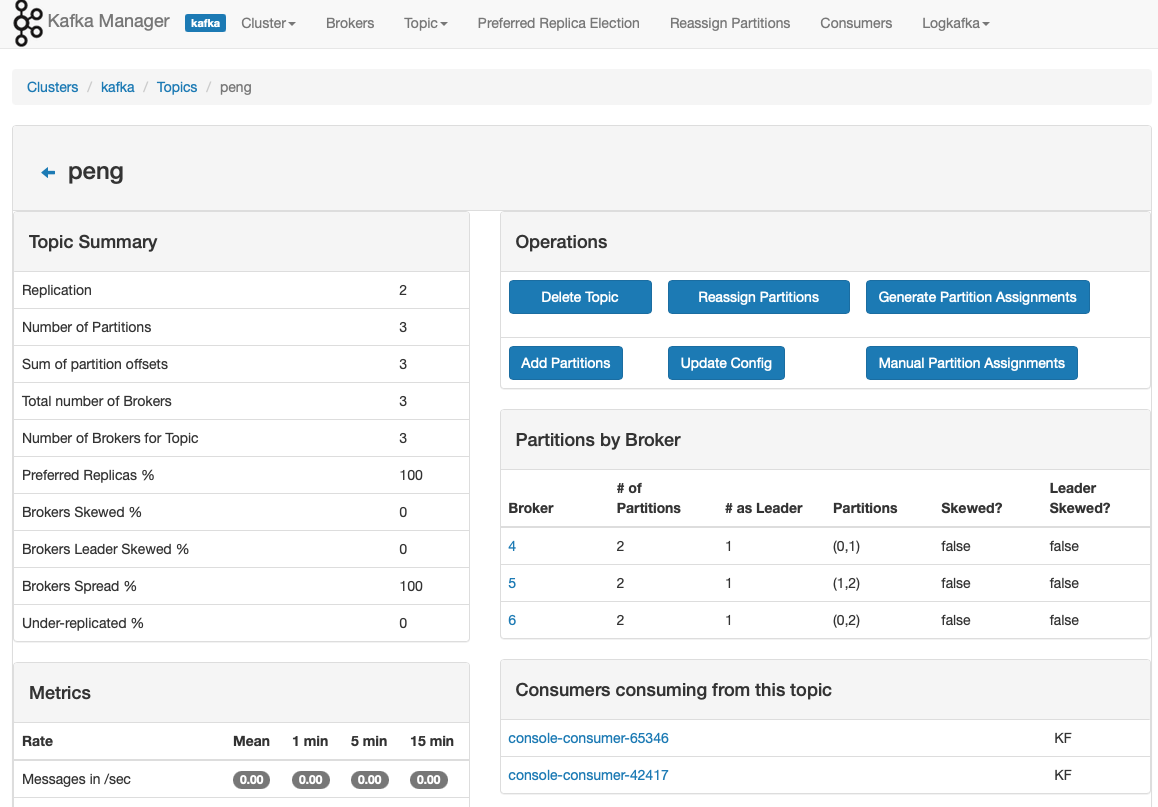Click the Kafka Manager title text
The width and height of the screenshot is (1158, 807).
click(x=109, y=21)
